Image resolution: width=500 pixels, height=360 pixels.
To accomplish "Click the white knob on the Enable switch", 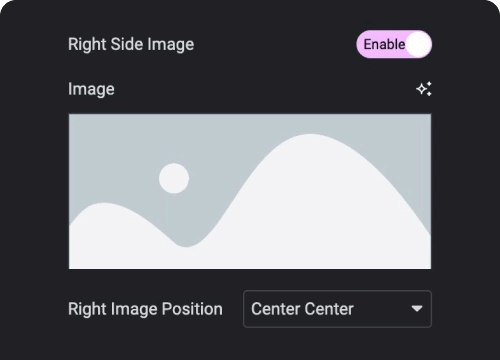I will coord(419,44).
